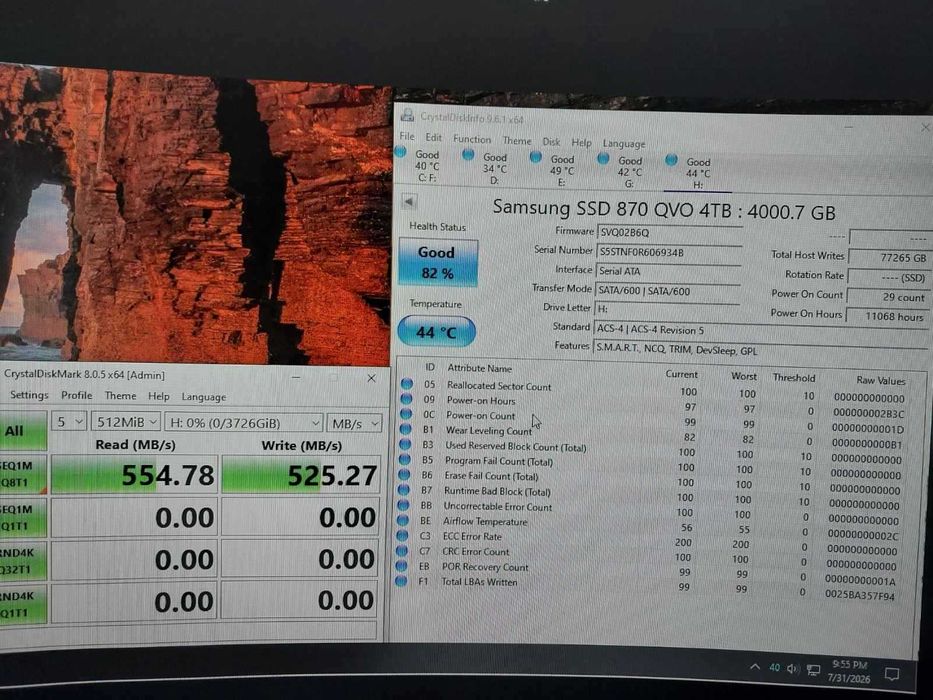
Task: Click the status icon for Reallocated Sector Count
Action: (407, 383)
